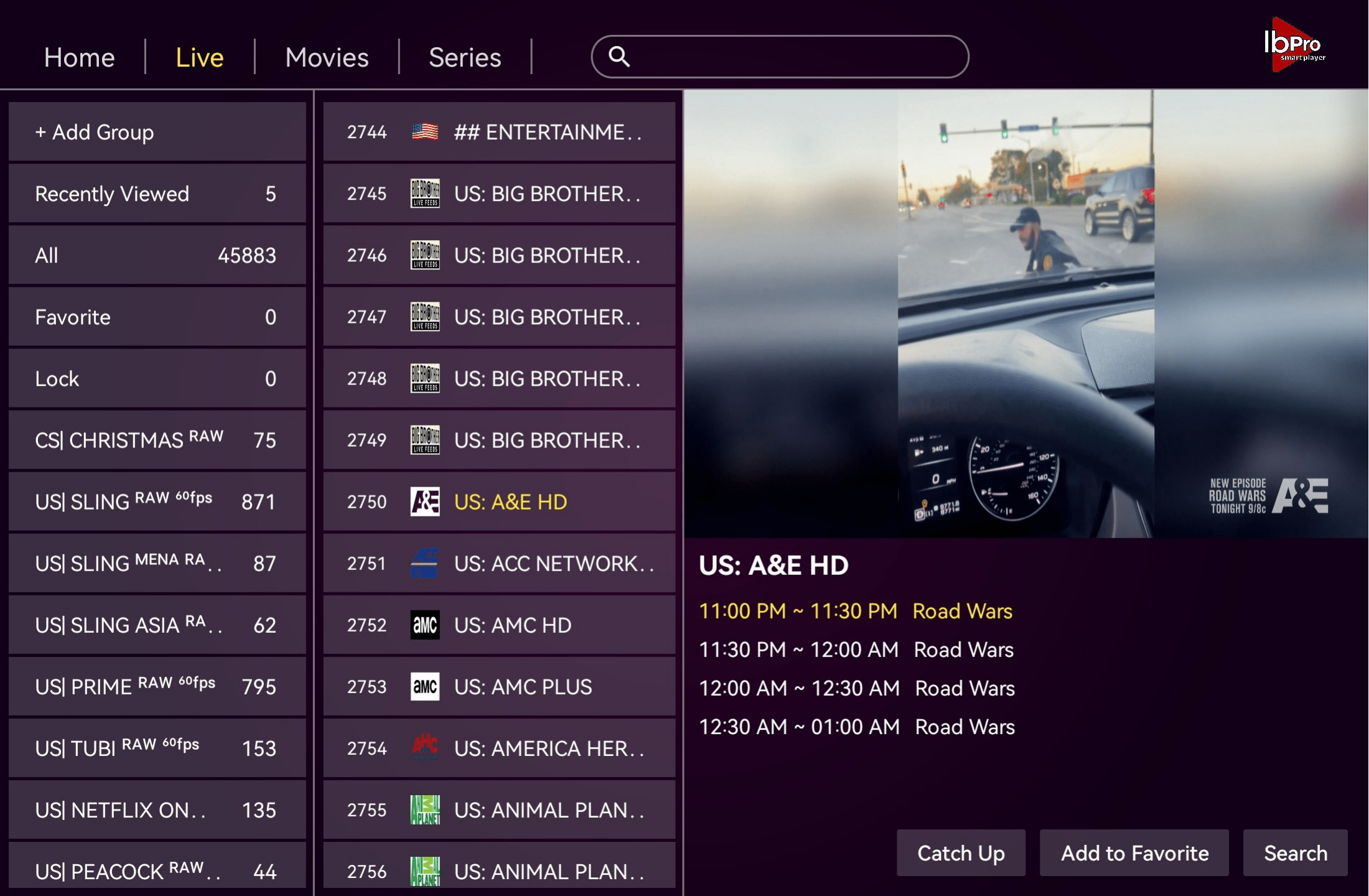Click the America Heroes logo on channel 2754

425,748
